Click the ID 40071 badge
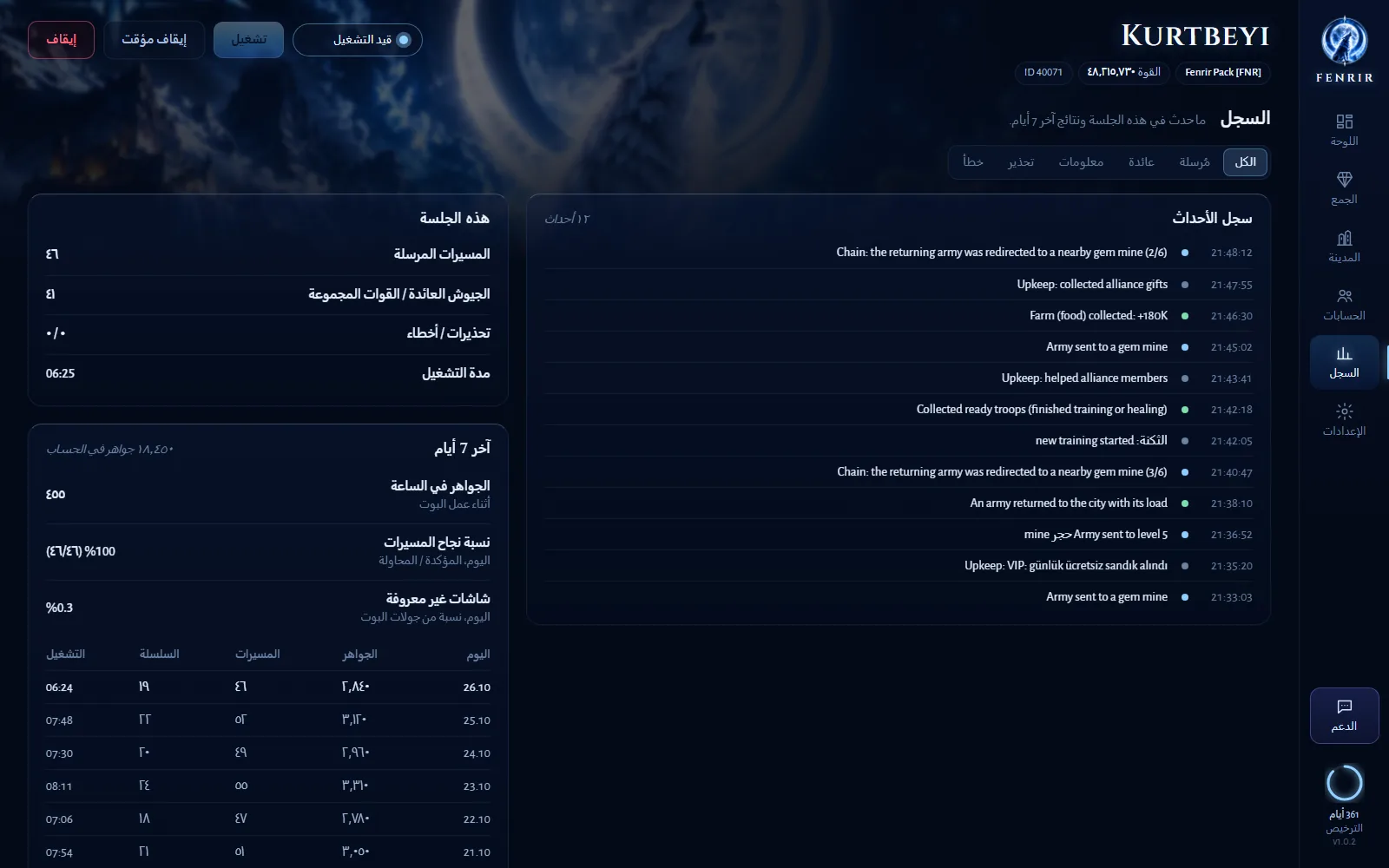Viewport: 1389px width, 868px height. (x=1043, y=73)
